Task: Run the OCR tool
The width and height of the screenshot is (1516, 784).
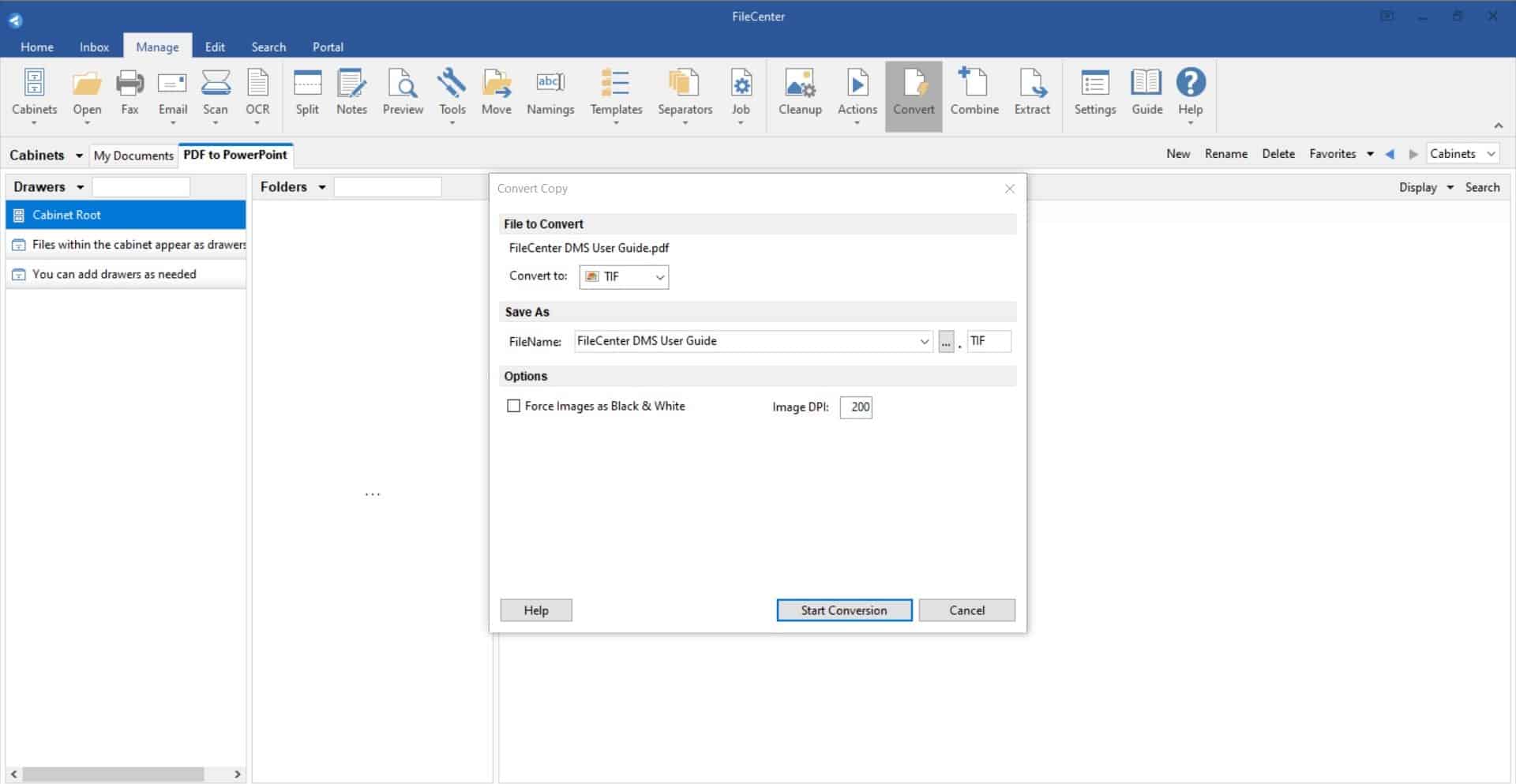Action: [x=257, y=94]
